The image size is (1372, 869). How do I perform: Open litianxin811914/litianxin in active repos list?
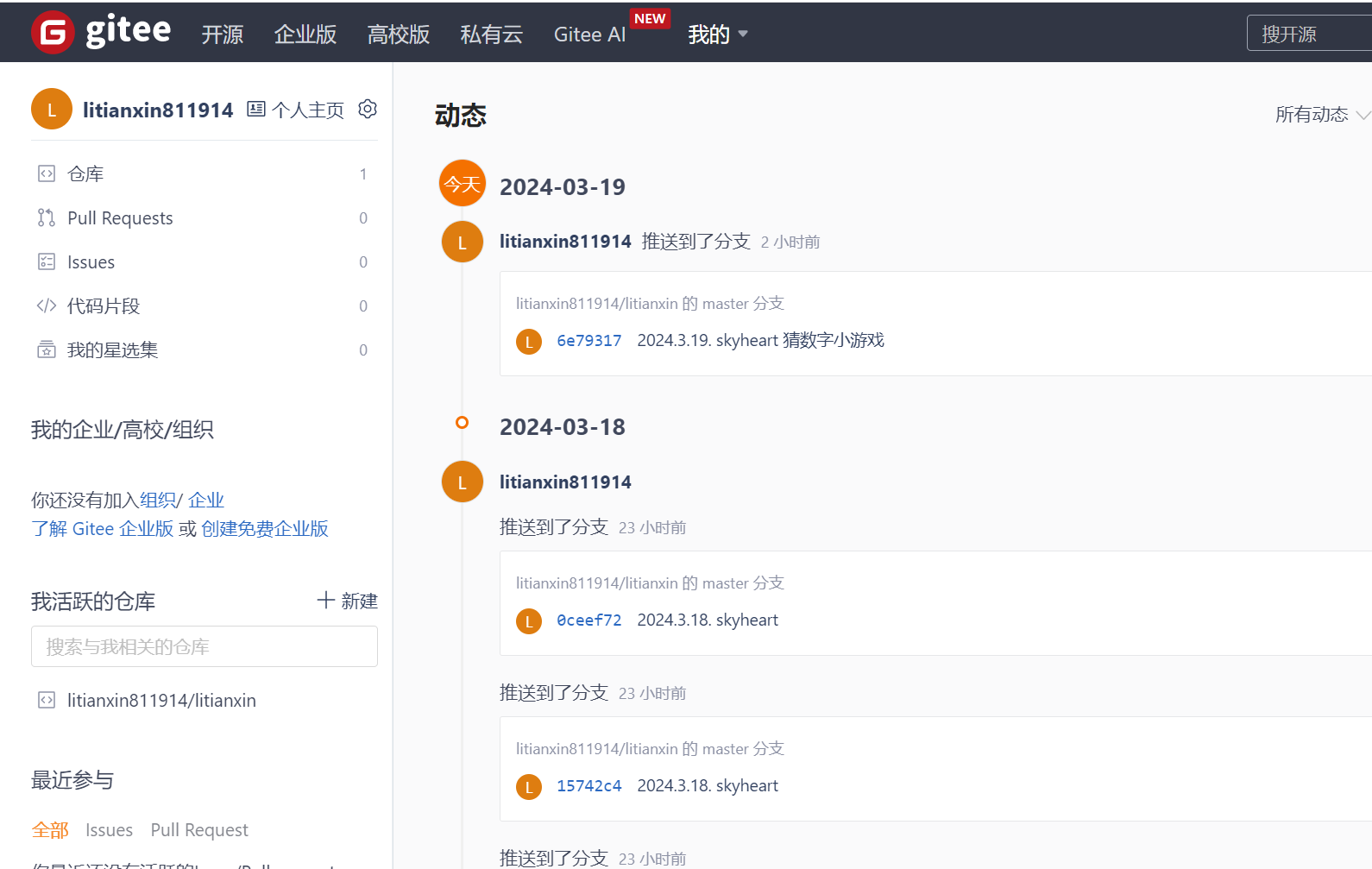click(161, 701)
